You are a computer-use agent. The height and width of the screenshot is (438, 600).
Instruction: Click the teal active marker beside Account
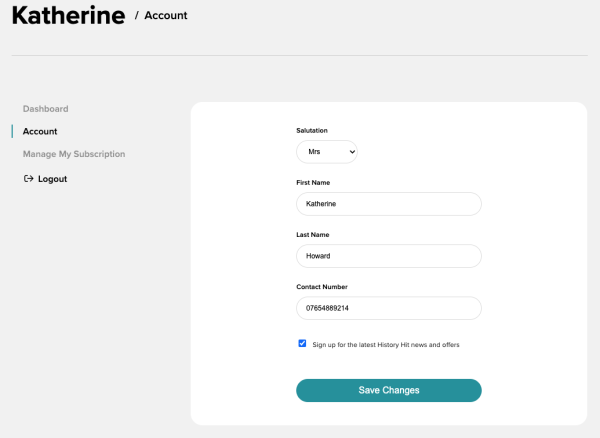click(x=12, y=131)
